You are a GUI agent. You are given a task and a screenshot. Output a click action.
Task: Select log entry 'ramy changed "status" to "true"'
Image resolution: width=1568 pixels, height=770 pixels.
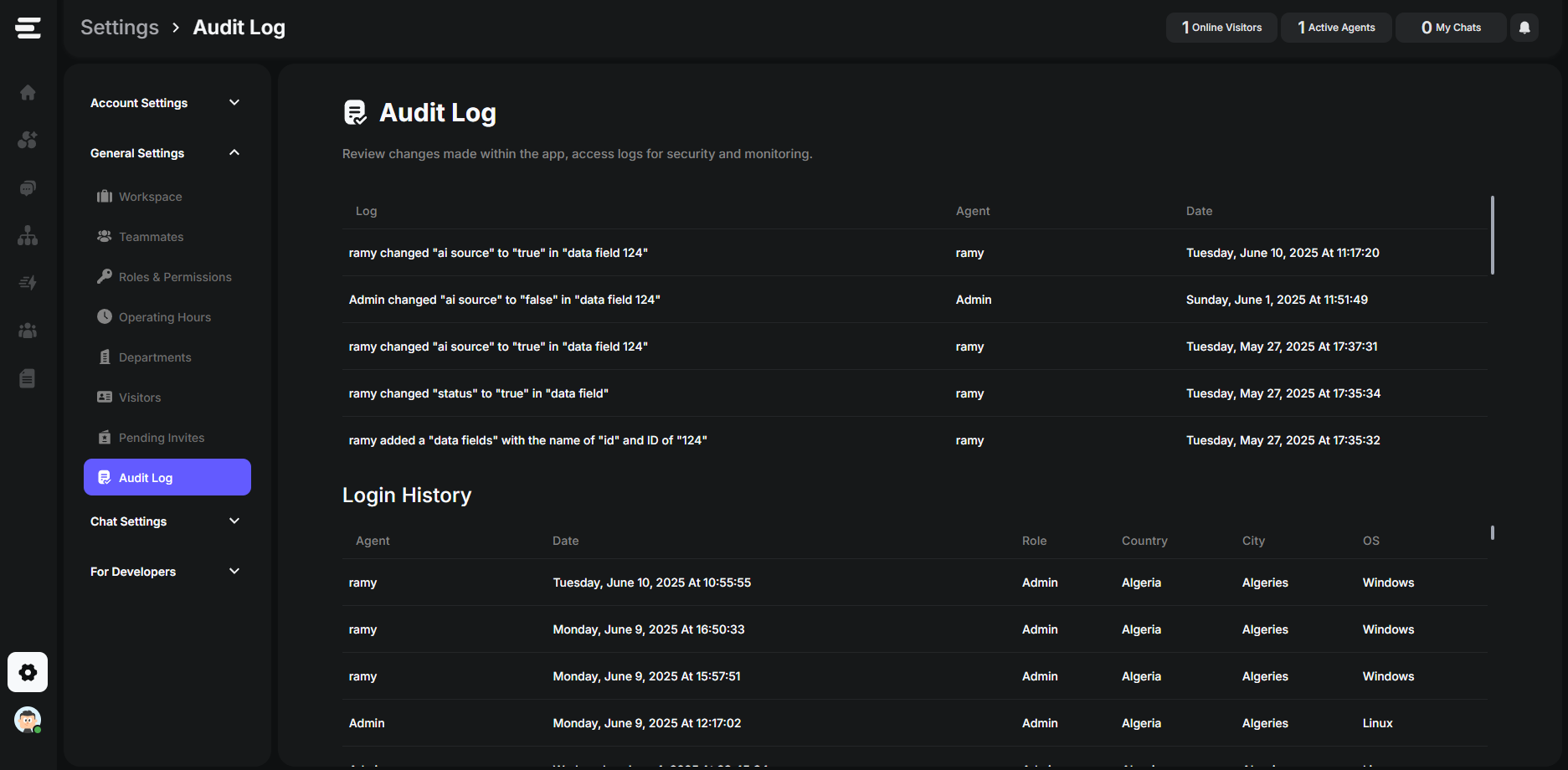(x=915, y=393)
